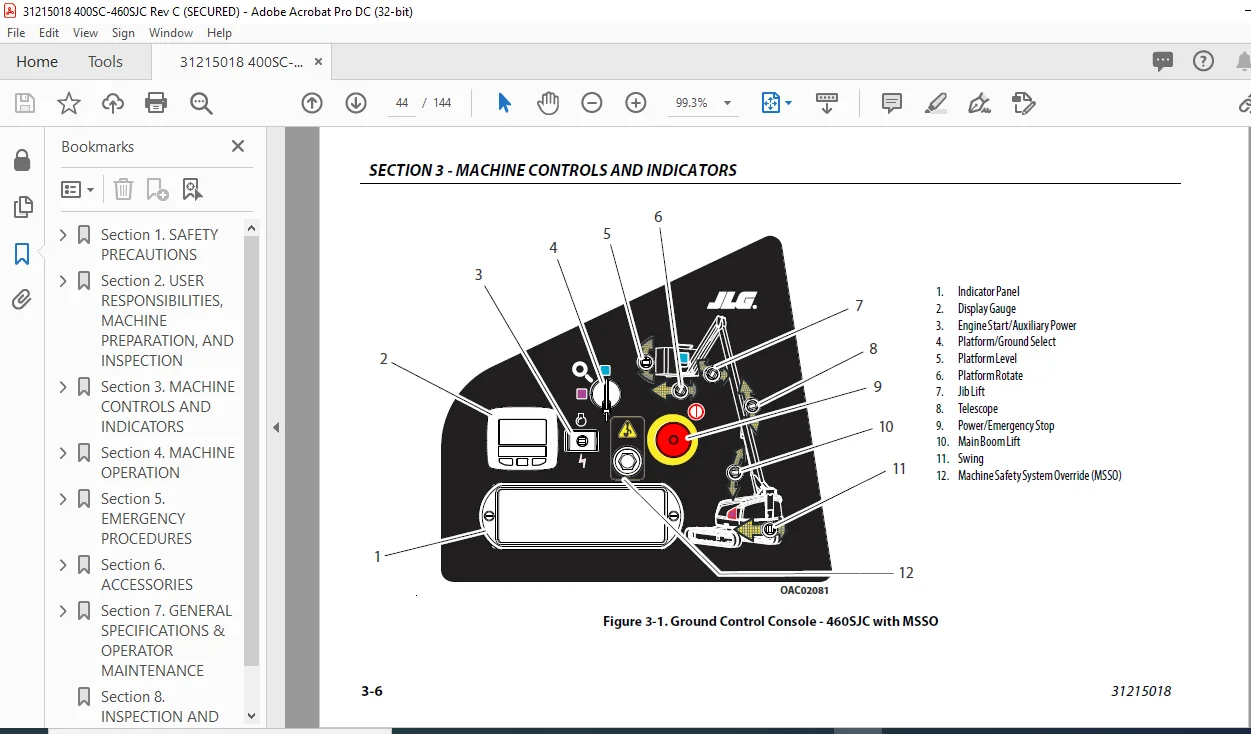1251x734 pixels.
Task: Click the Sign document pen icon
Action: (x=980, y=103)
